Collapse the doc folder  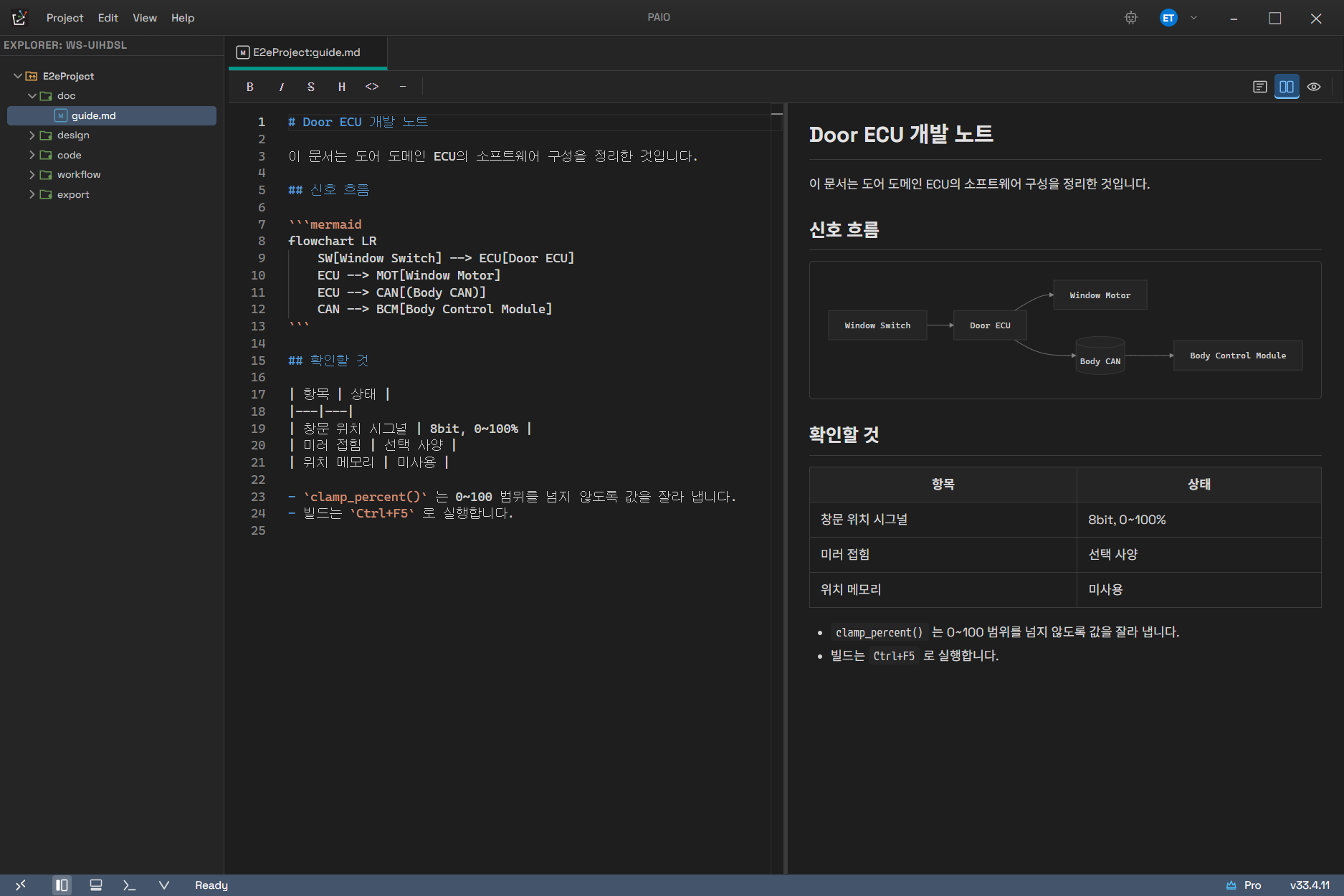click(32, 95)
